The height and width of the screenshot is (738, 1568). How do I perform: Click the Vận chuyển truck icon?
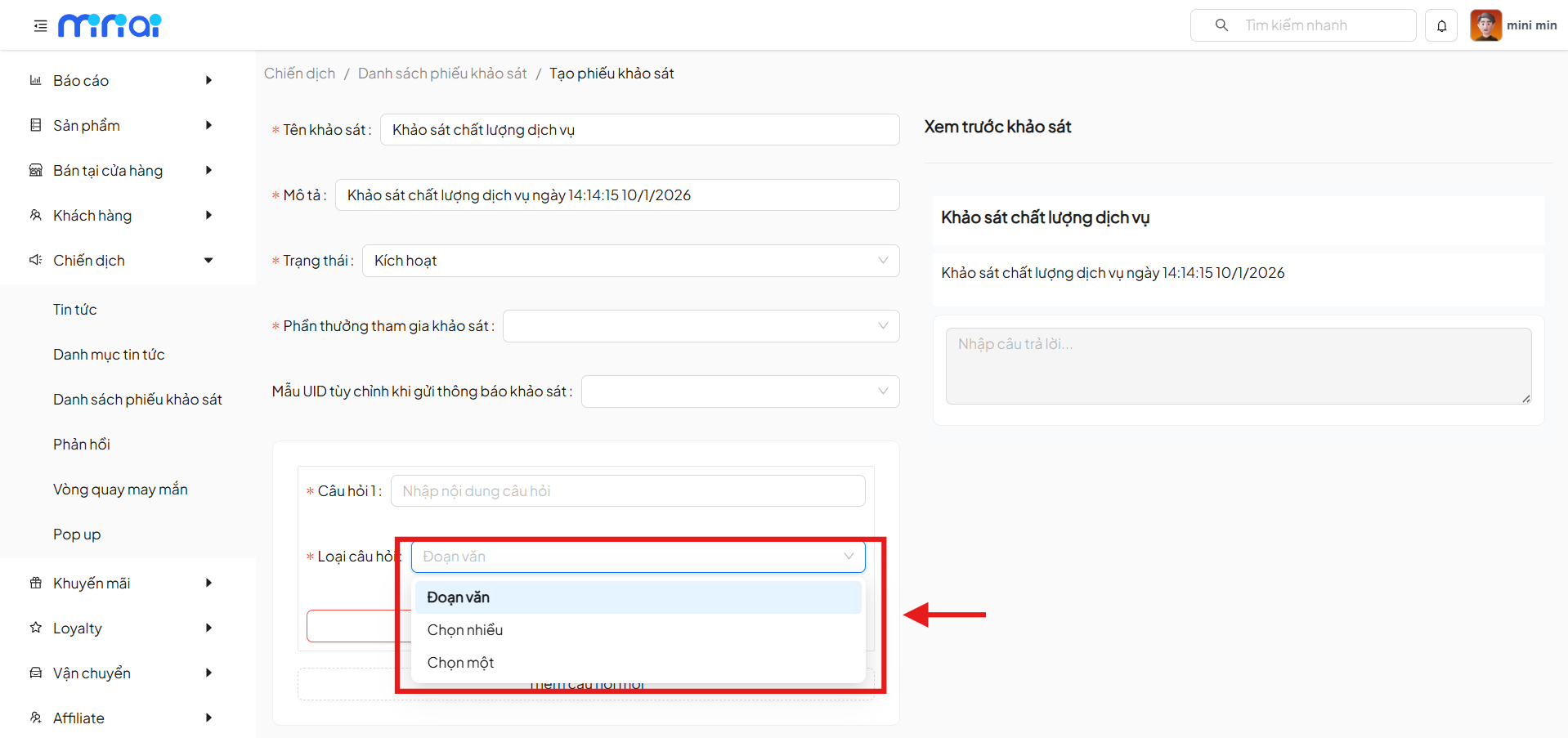coord(35,673)
